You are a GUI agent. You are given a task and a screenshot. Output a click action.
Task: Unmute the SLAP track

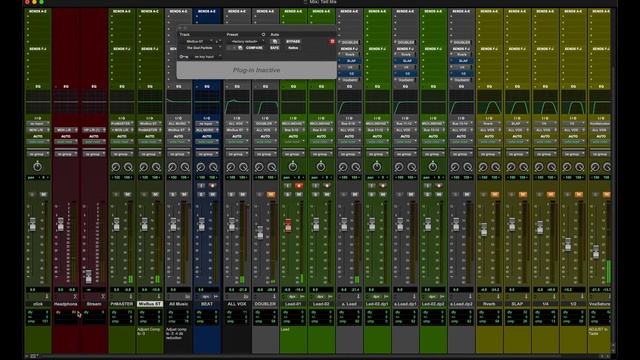tap(523, 195)
